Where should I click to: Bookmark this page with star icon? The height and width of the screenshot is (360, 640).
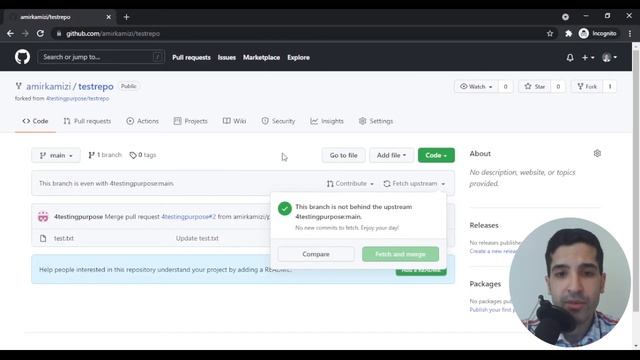[550, 33]
